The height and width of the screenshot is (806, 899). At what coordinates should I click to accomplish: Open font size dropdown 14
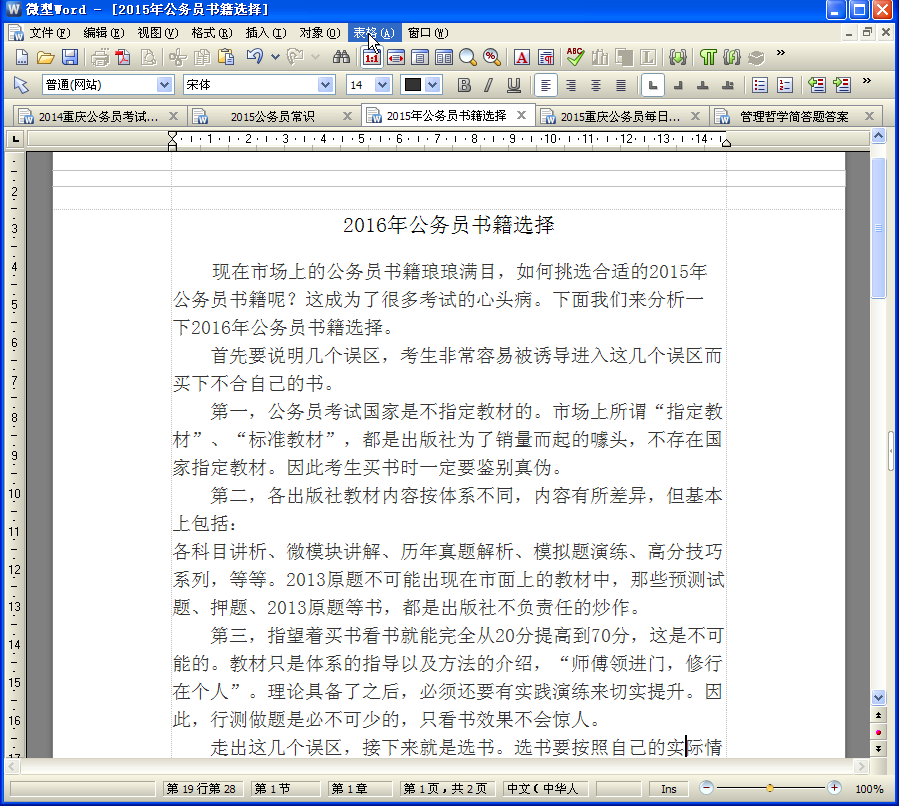(x=382, y=85)
